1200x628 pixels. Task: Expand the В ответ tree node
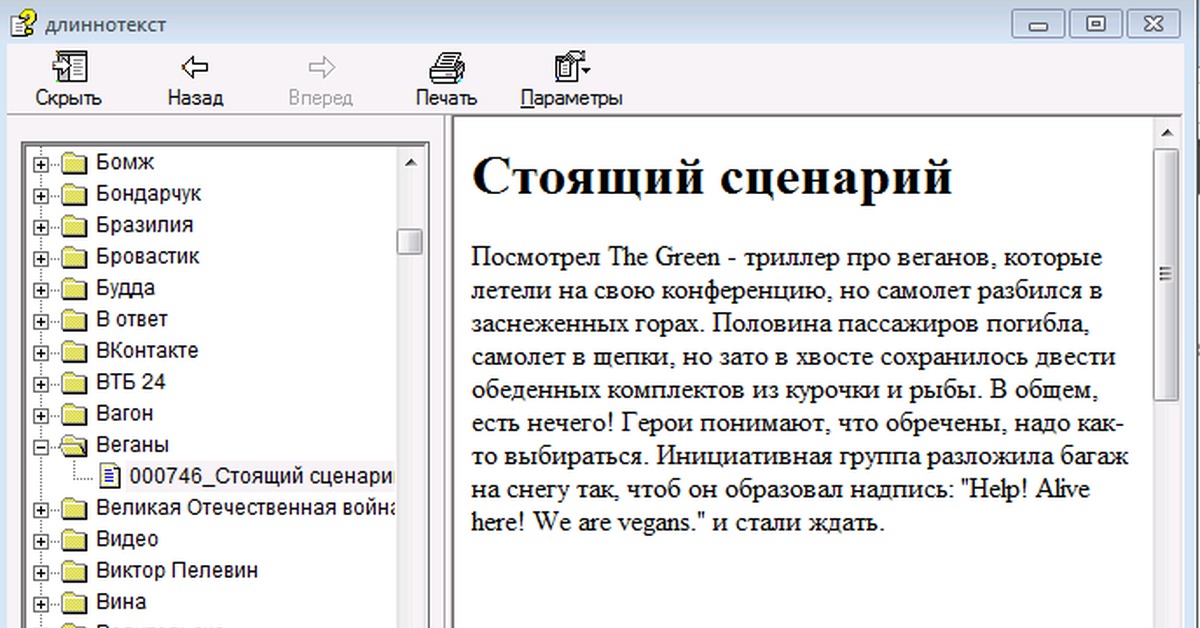click(41, 321)
